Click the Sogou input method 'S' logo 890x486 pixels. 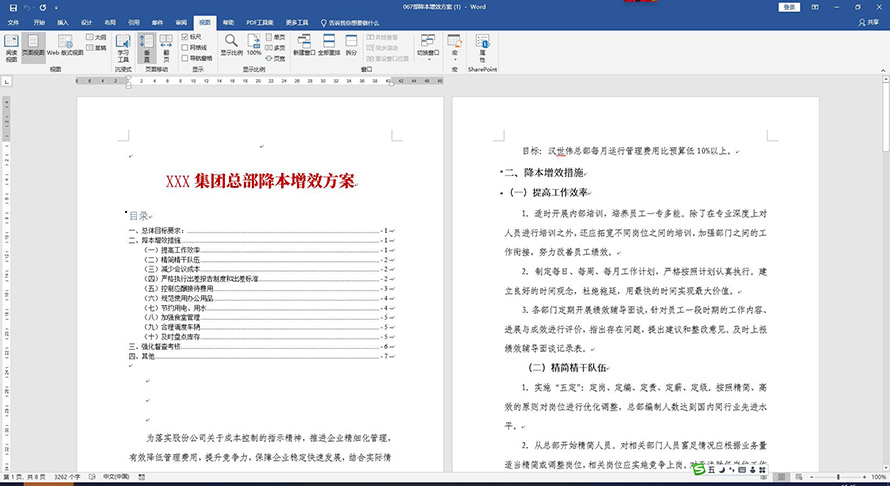[x=699, y=470]
